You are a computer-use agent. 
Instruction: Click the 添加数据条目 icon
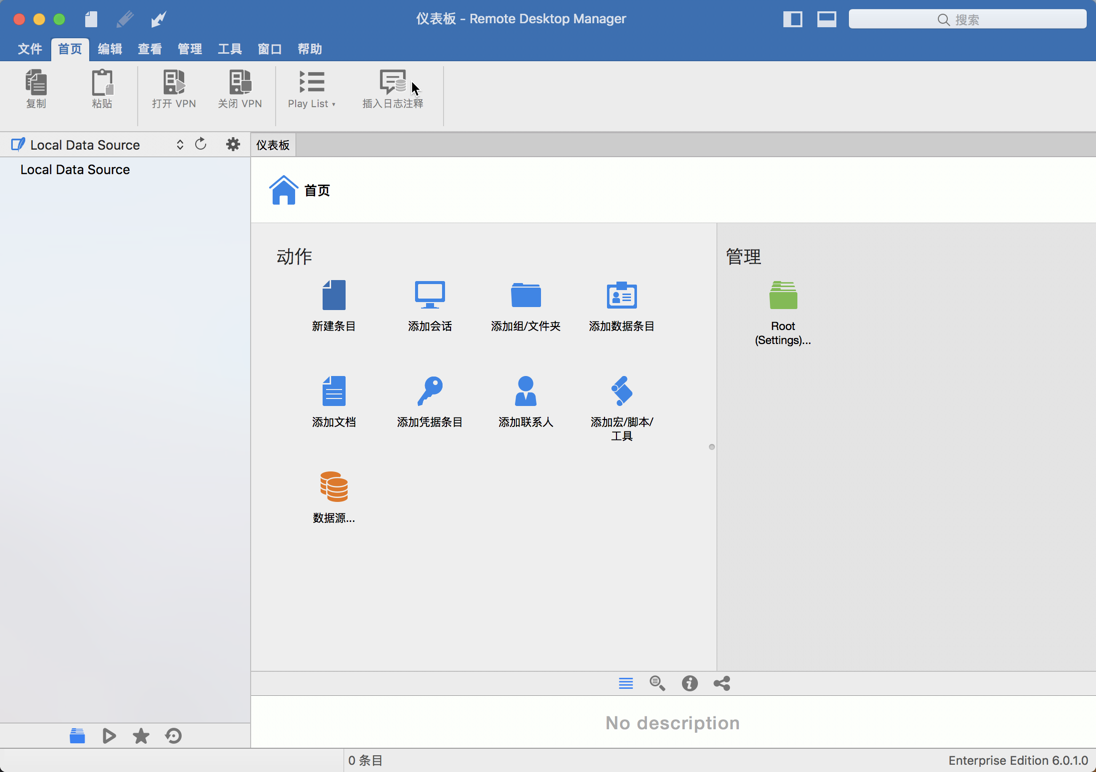pyautogui.click(x=622, y=295)
